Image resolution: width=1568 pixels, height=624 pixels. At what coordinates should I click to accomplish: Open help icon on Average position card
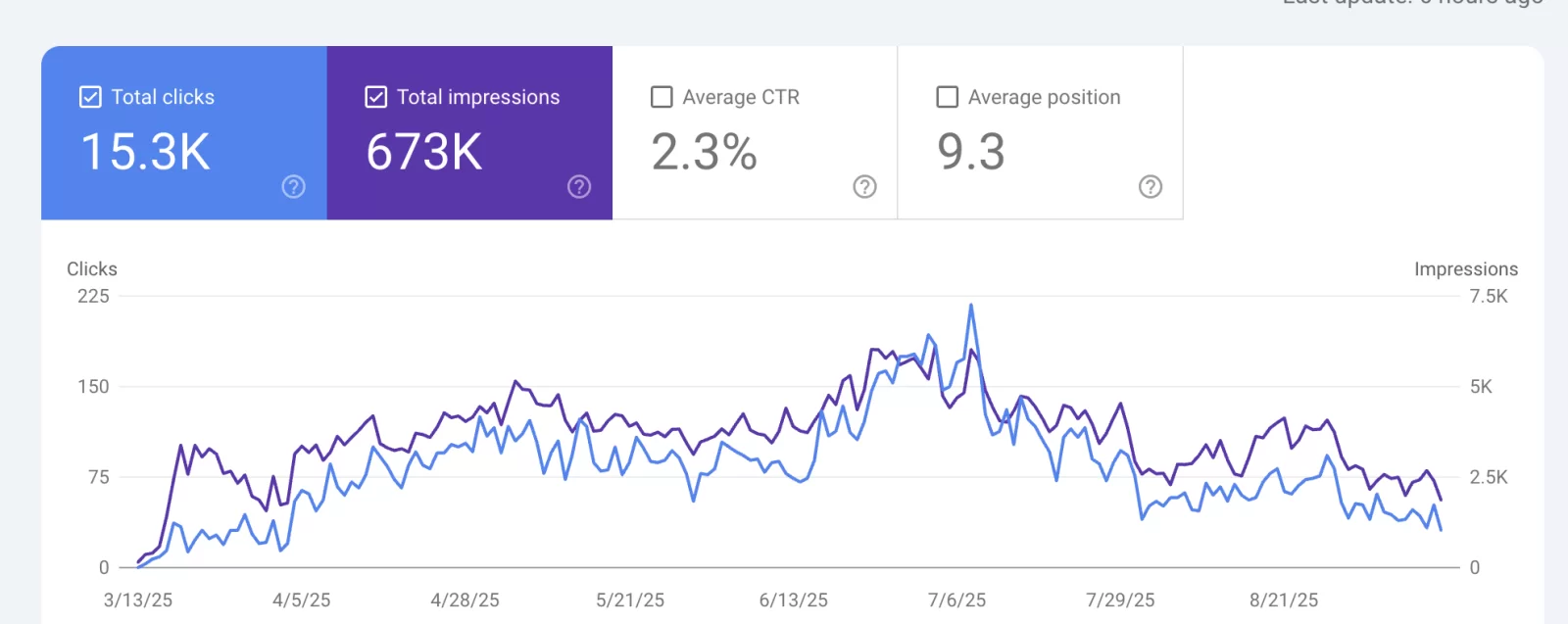point(1151,186)
